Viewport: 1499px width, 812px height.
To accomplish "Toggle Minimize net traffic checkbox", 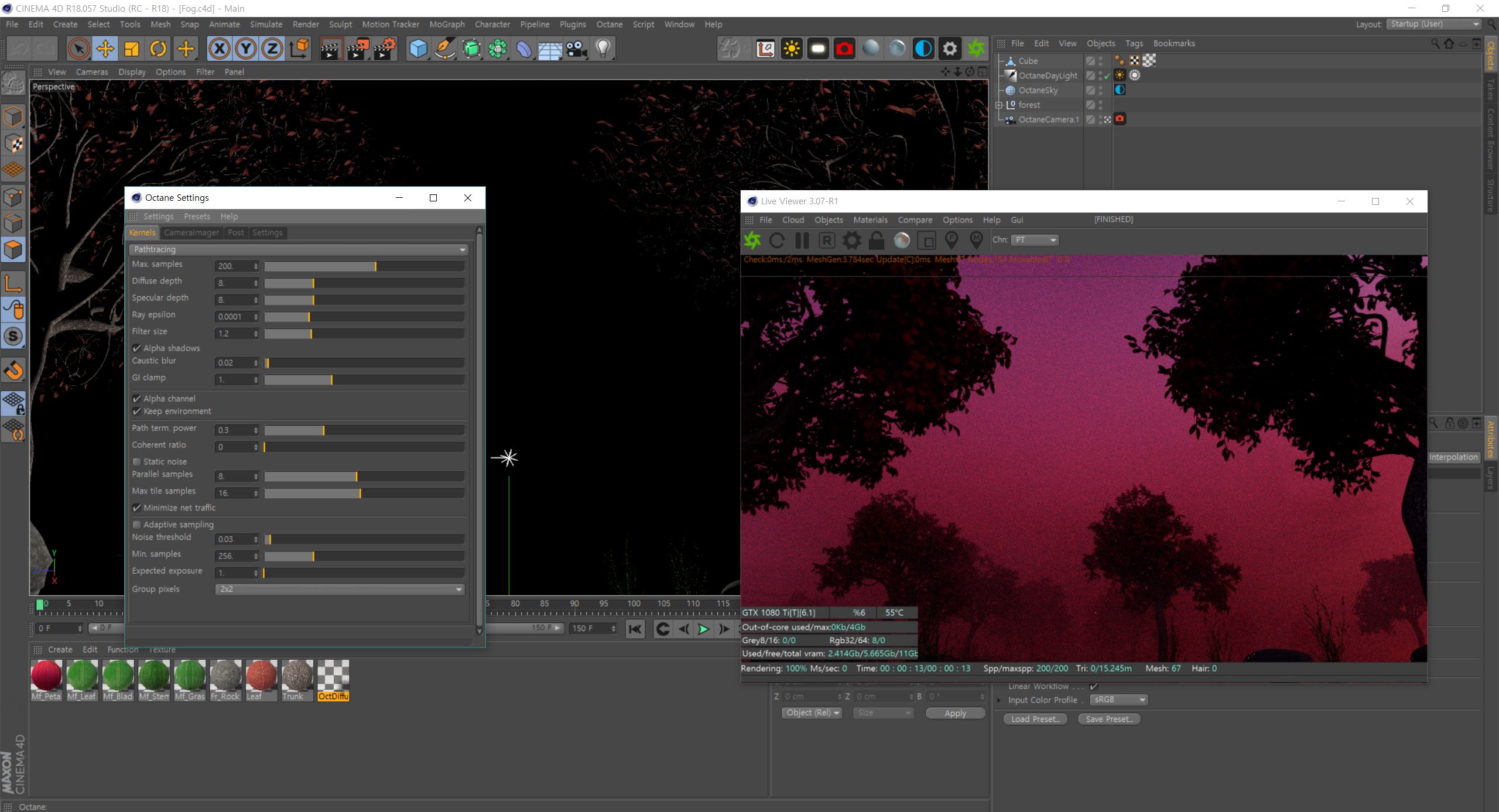I will pyautogui.click(x=136, y=508).
